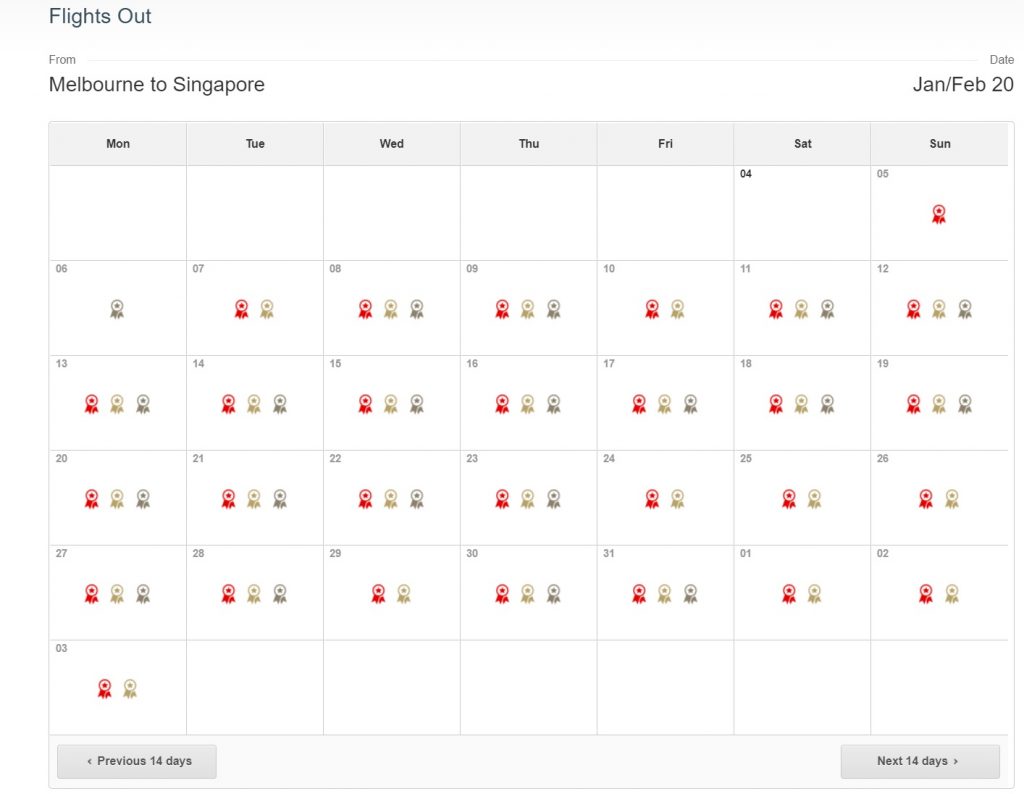Click the red ribbon icon on day 29
Viewport: 1024px width, 794px height.
point(378,594)
